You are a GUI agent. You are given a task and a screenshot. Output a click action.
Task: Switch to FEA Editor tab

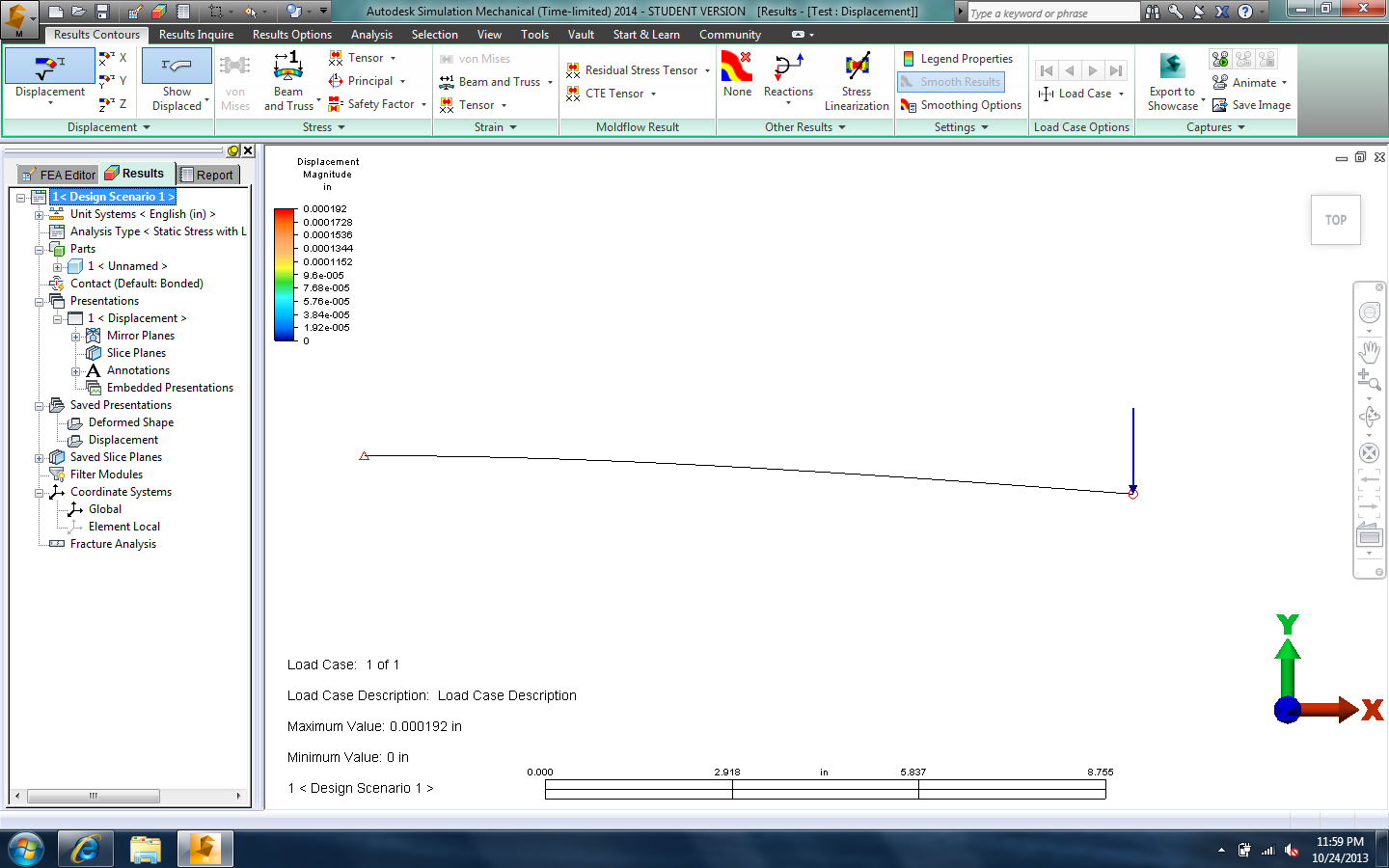[x=58, y=175]
